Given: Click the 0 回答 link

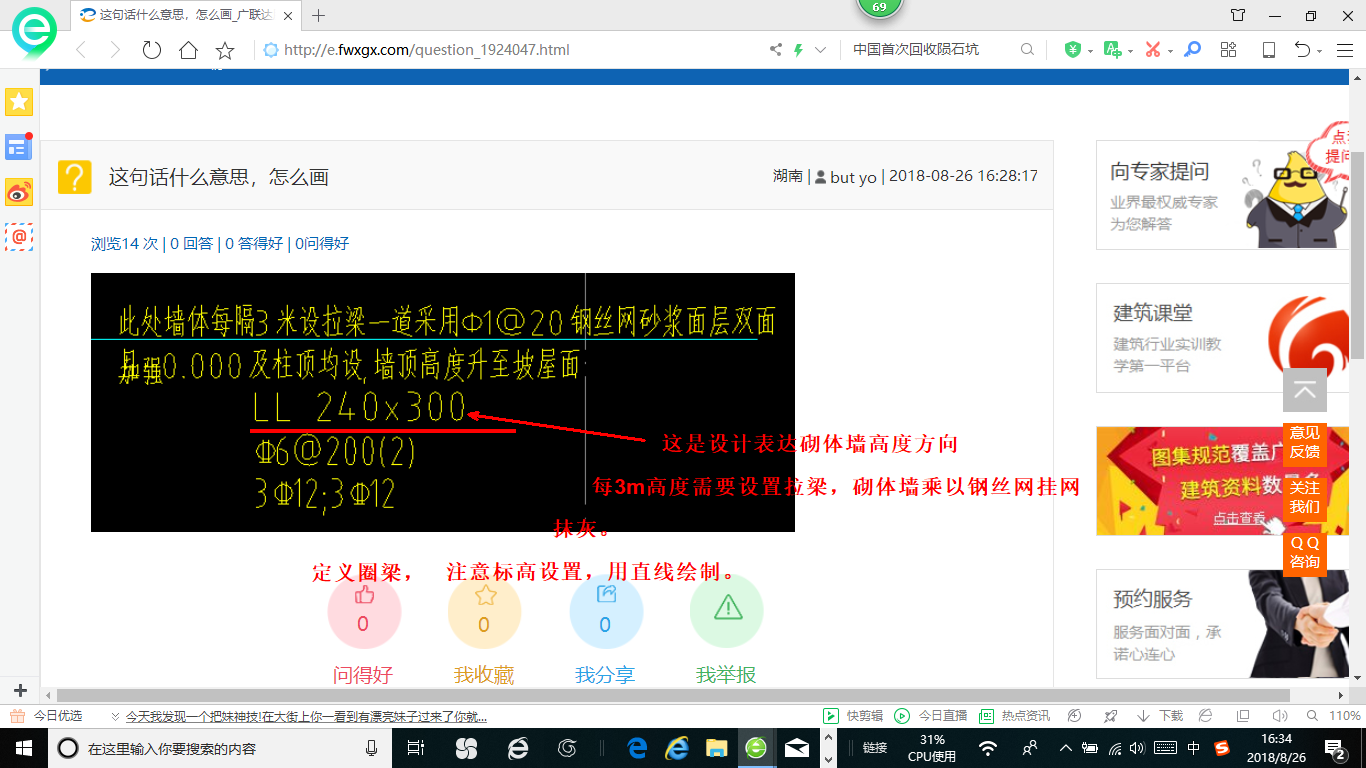Looking at the screenshot, I should tap(191, 243).
